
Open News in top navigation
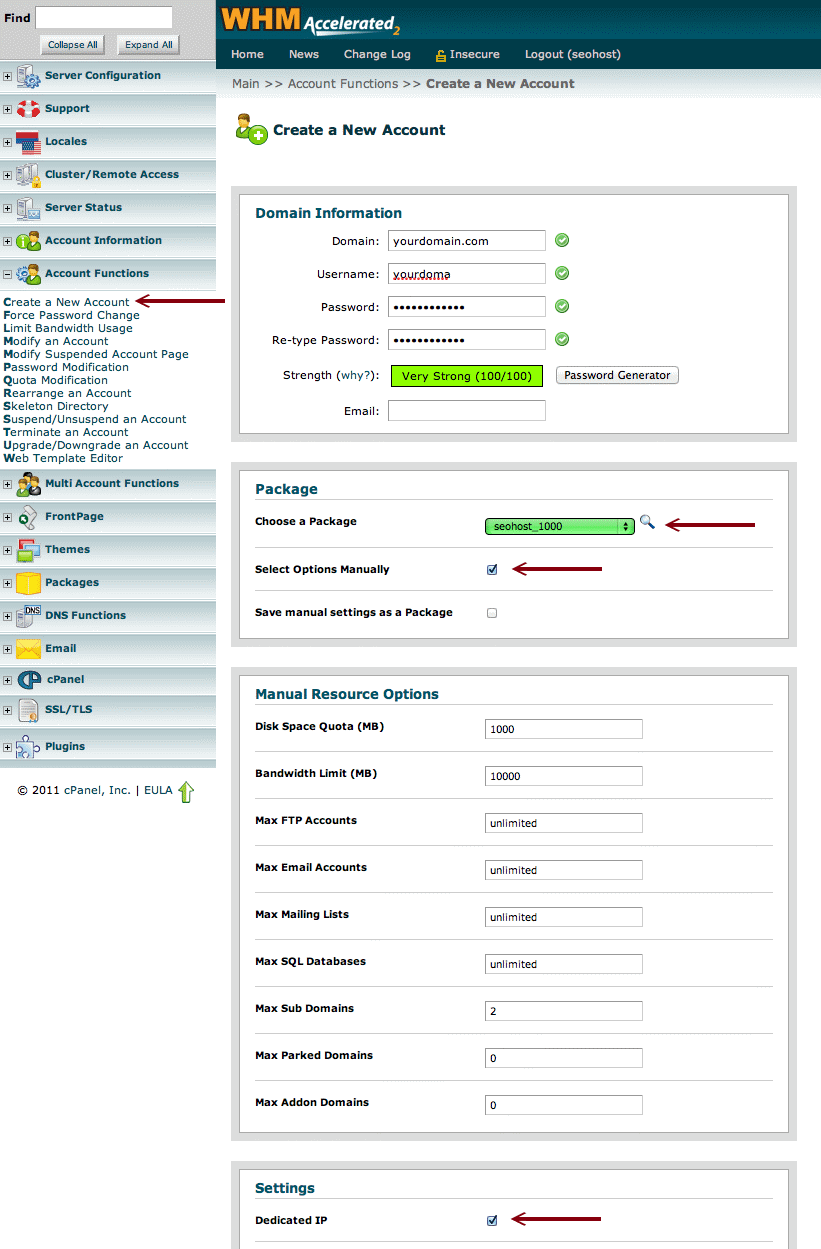click(x=304, y=55)
